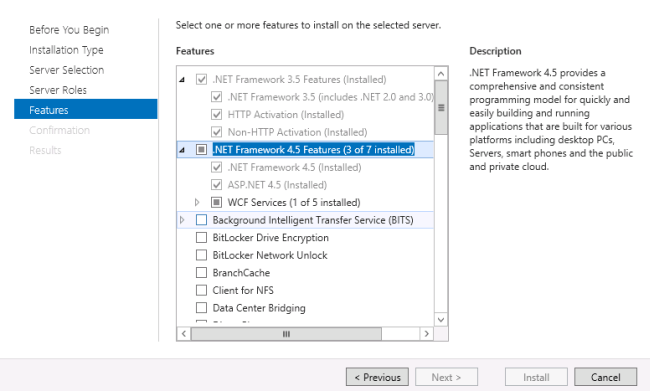Select BranchCache feature label
Screen dimensions: 650x391
241,273
